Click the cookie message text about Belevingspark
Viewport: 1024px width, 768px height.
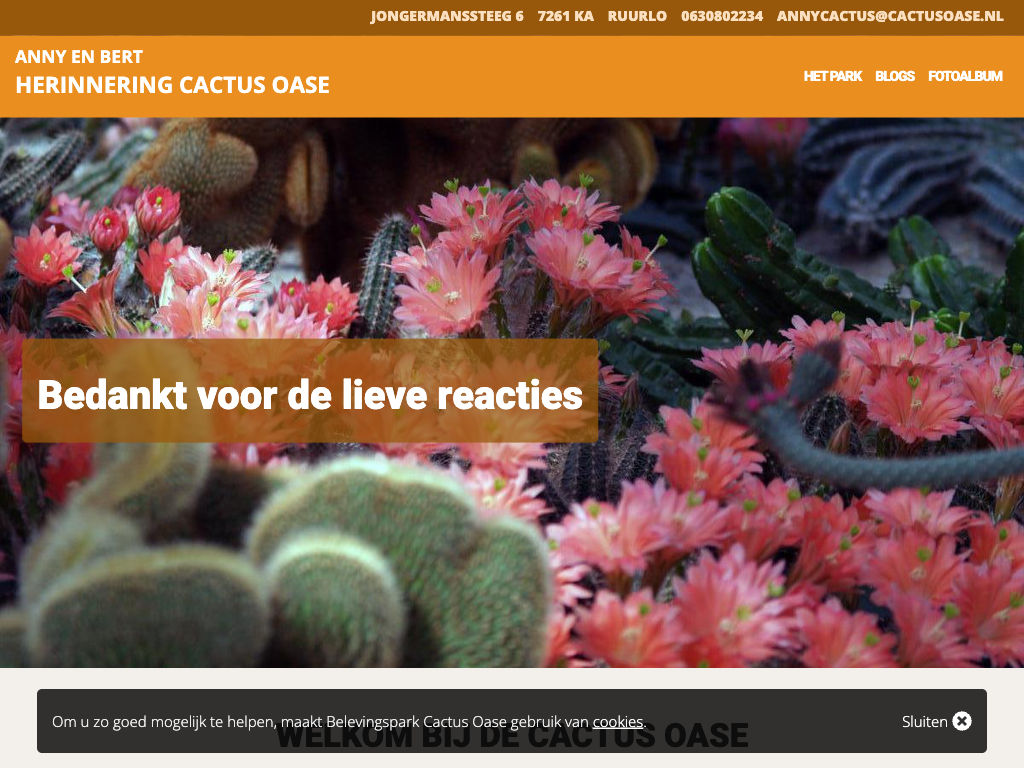pos(320,721)
